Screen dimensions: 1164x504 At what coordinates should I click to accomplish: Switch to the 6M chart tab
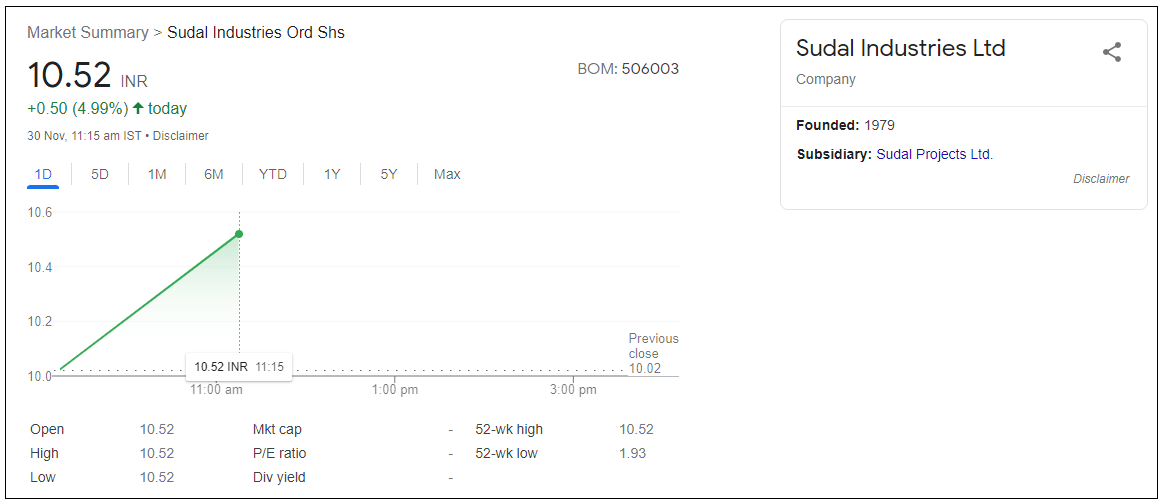214,174
